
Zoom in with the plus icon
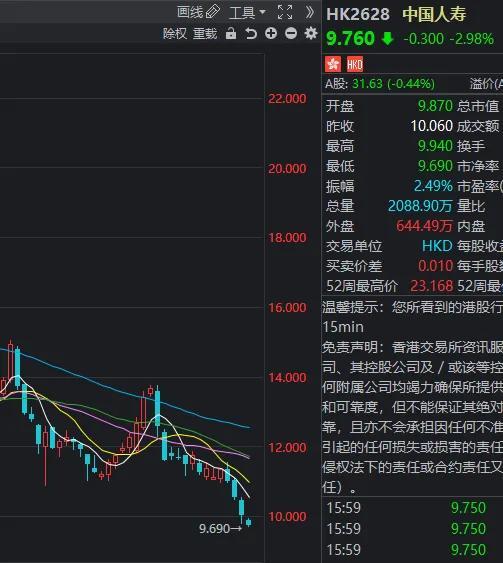(271, 33)
